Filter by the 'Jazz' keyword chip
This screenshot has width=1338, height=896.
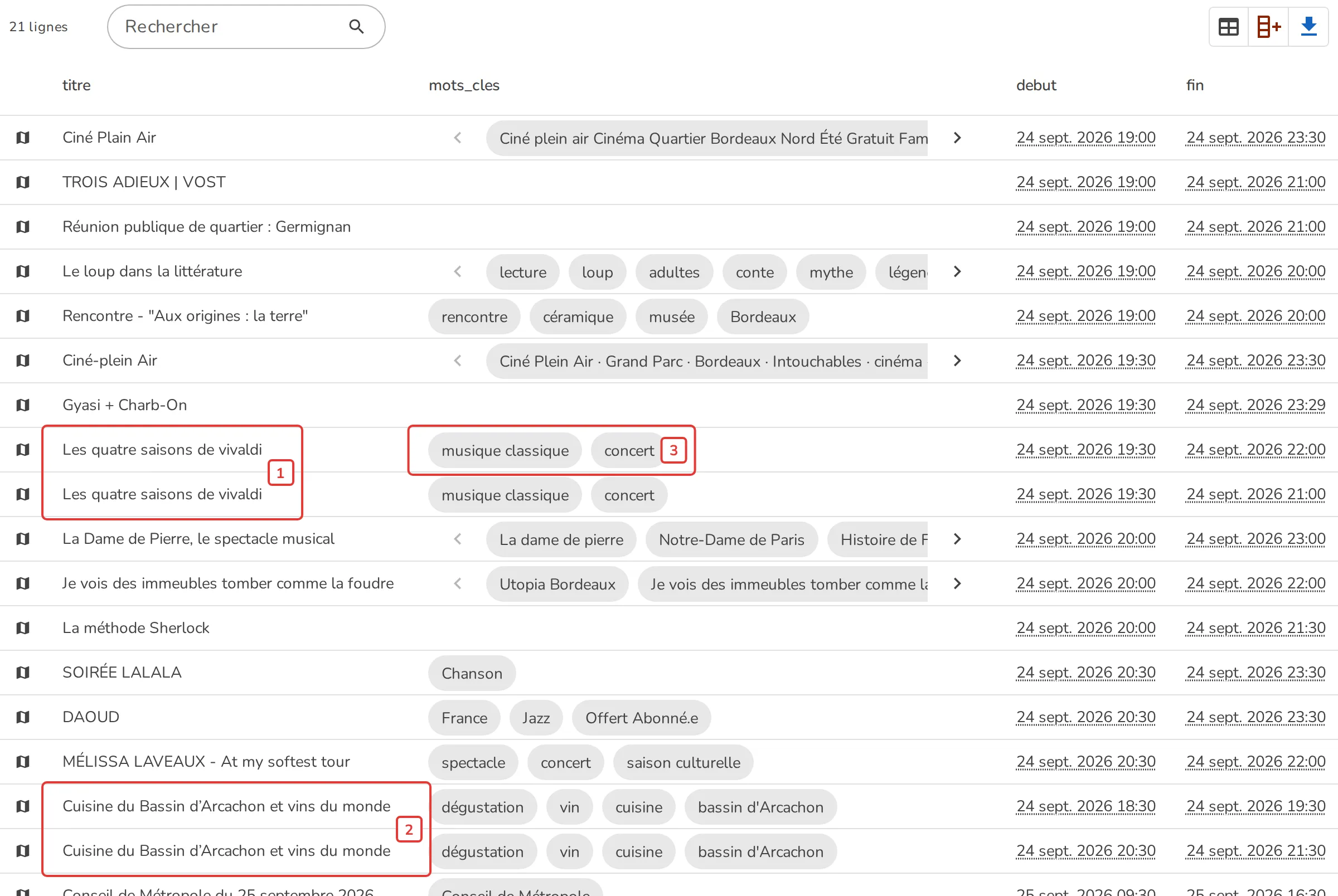pos(536,718)
